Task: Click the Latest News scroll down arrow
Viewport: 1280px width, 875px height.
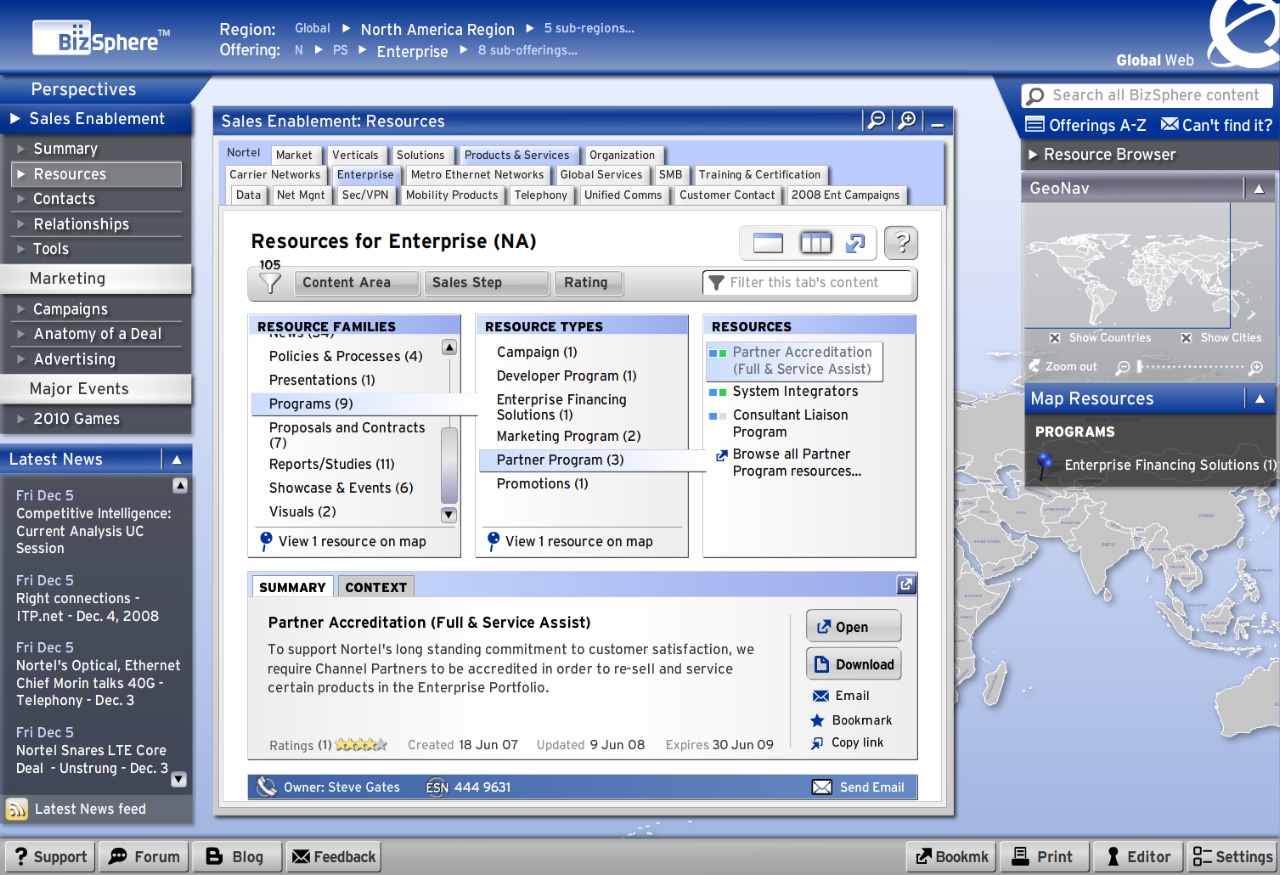Action: pyautogui.click(x=179, y=779)
